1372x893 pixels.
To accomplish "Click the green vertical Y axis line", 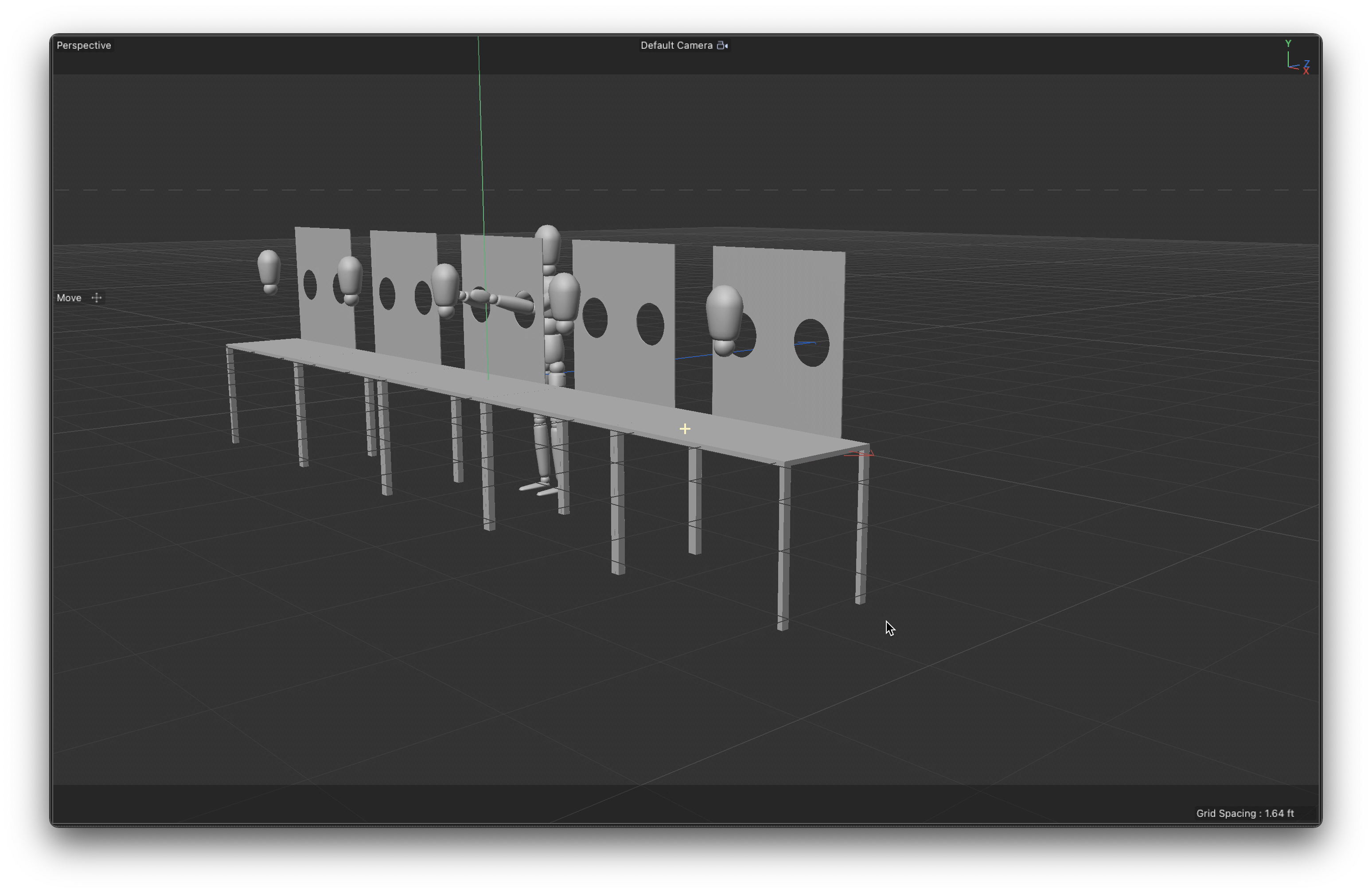I will 481,144.
